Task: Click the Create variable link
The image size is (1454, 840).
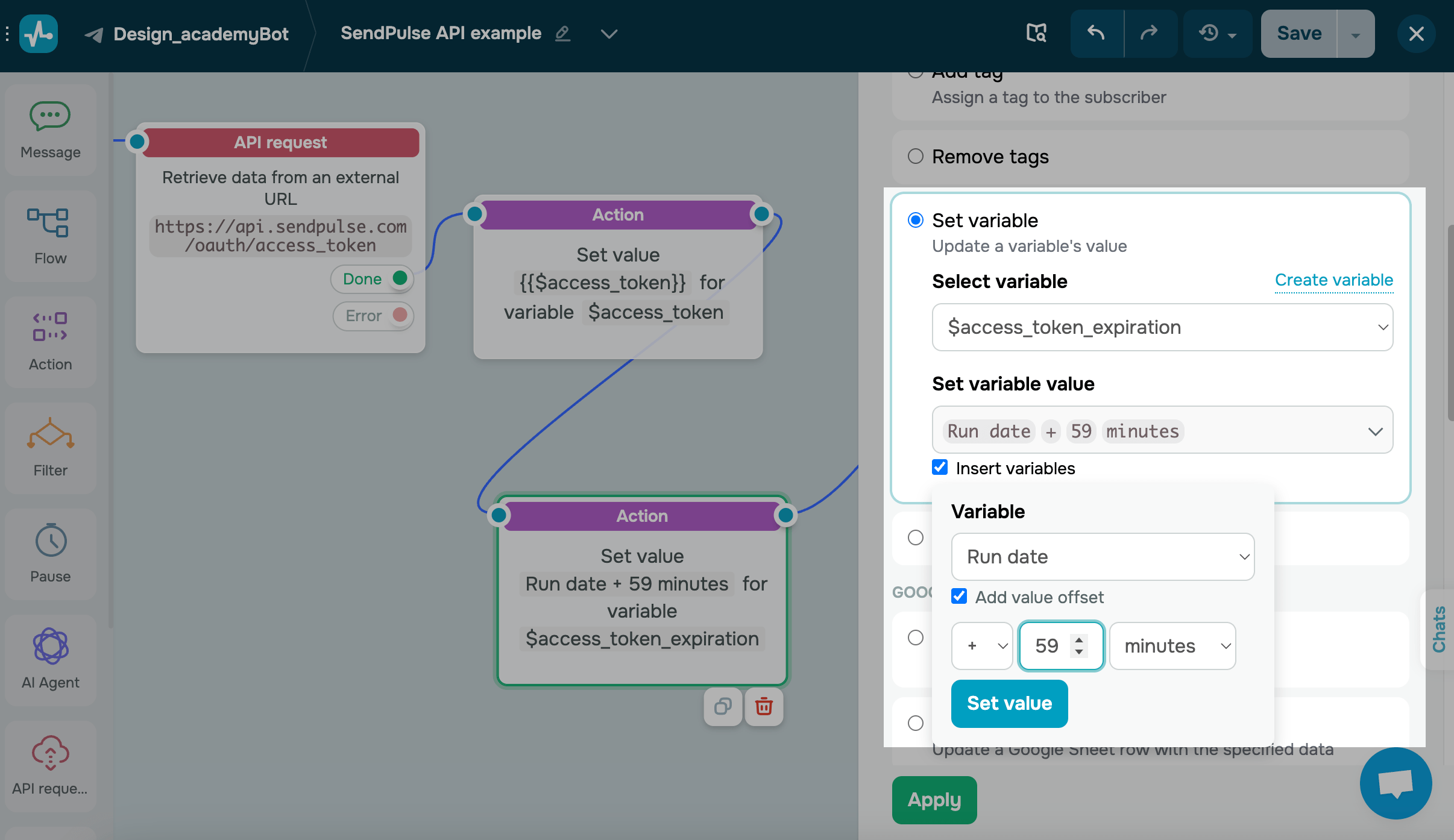Action: point(1333,280)
